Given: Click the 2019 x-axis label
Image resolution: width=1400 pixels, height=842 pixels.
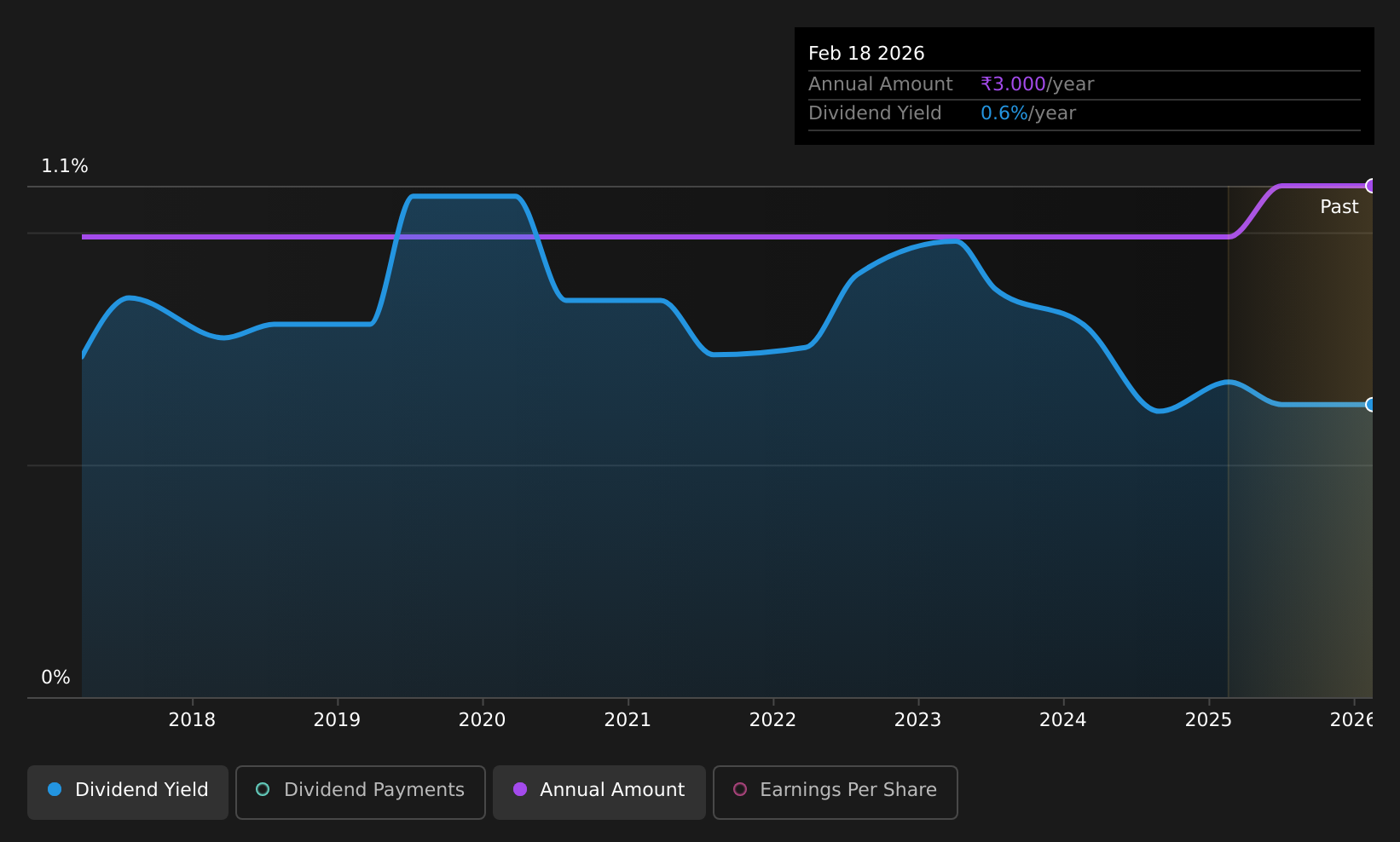Looking at the screenshot, I should click(337, 720).
